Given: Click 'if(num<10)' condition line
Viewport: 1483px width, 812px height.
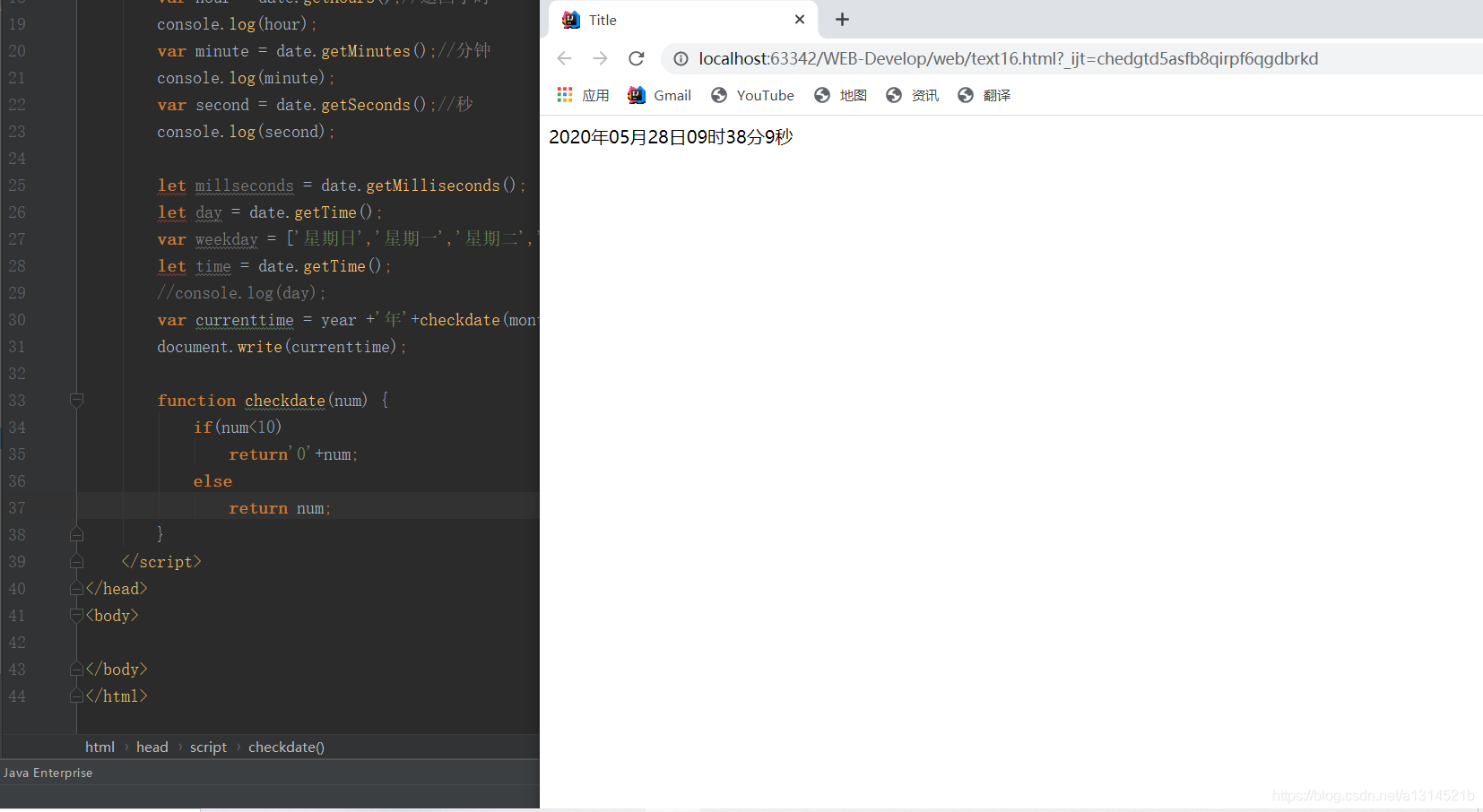Looking at the screenshot, I should click(238, 428).
